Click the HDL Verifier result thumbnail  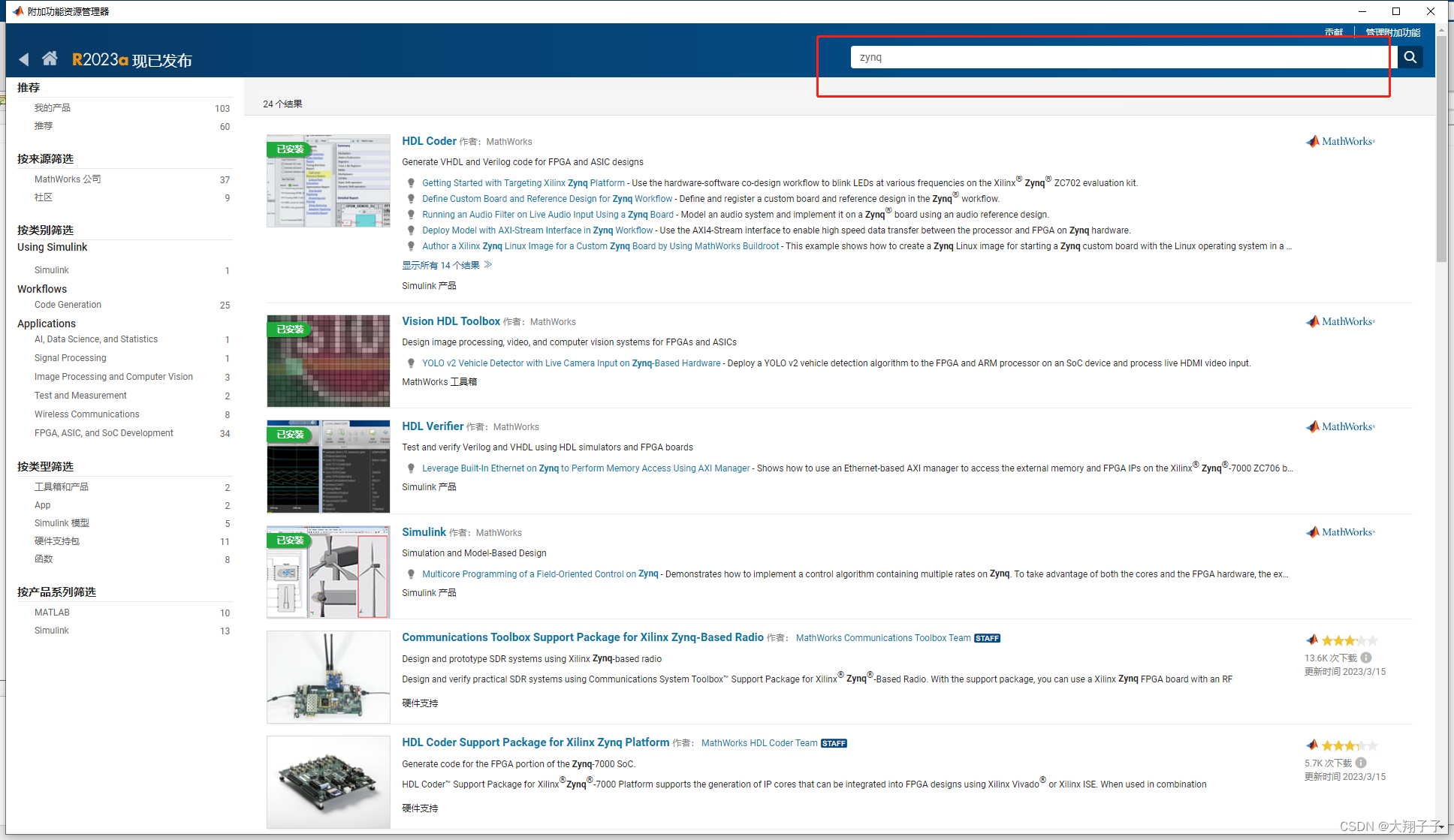[x=327, y=465]
